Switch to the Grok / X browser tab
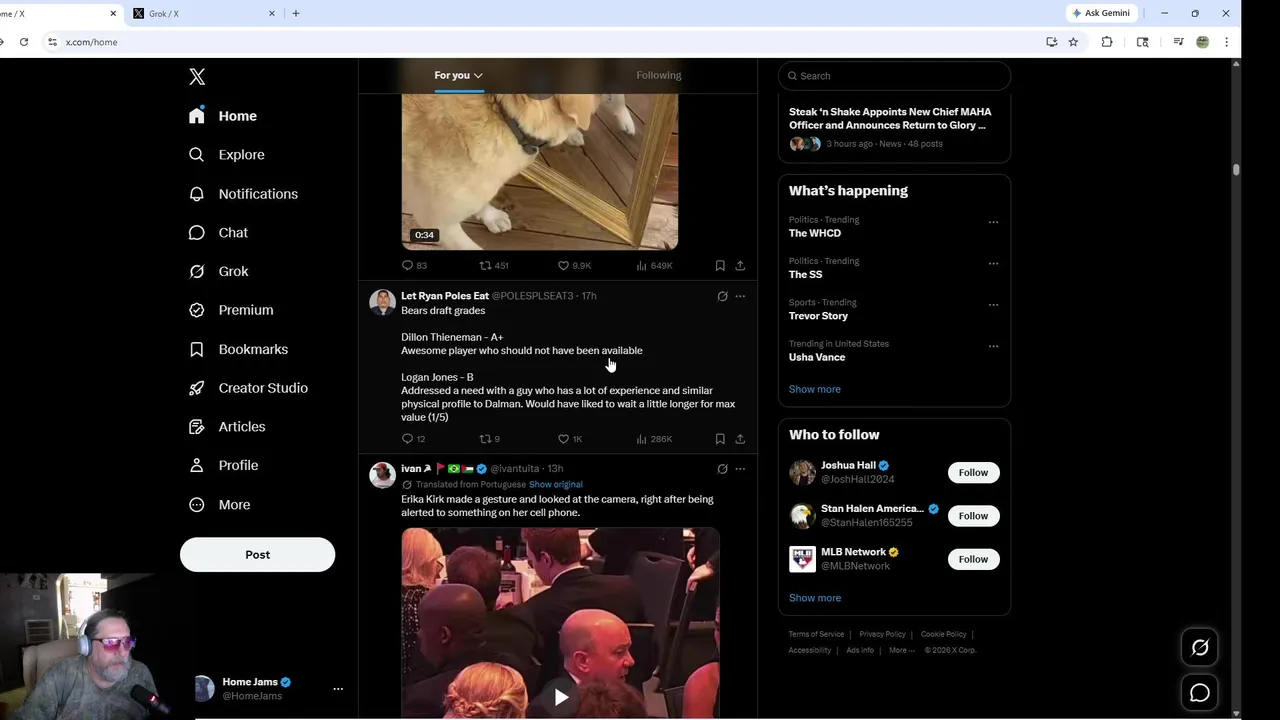Viewport: 1280px width, 720px height. tap(203, 14)
